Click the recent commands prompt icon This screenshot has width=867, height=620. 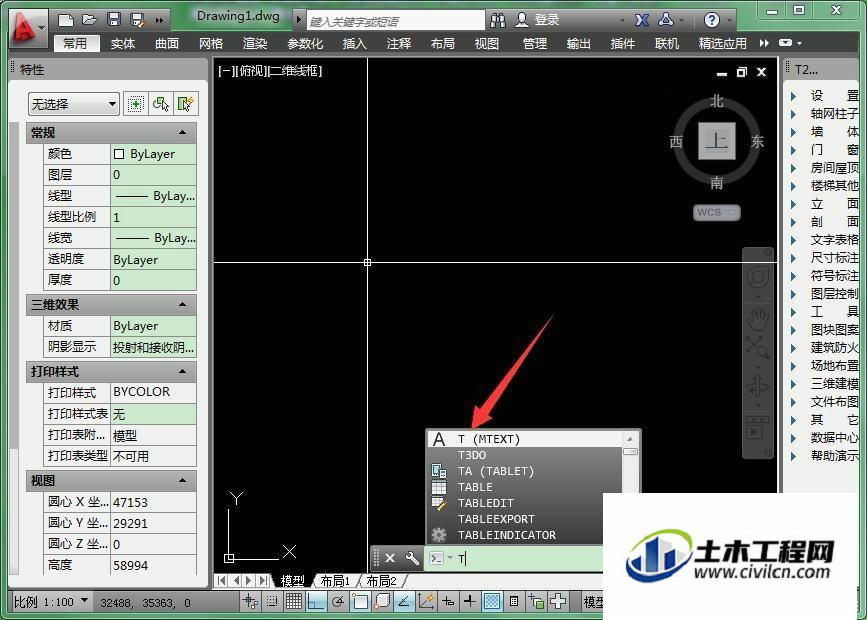coord(436,558)
